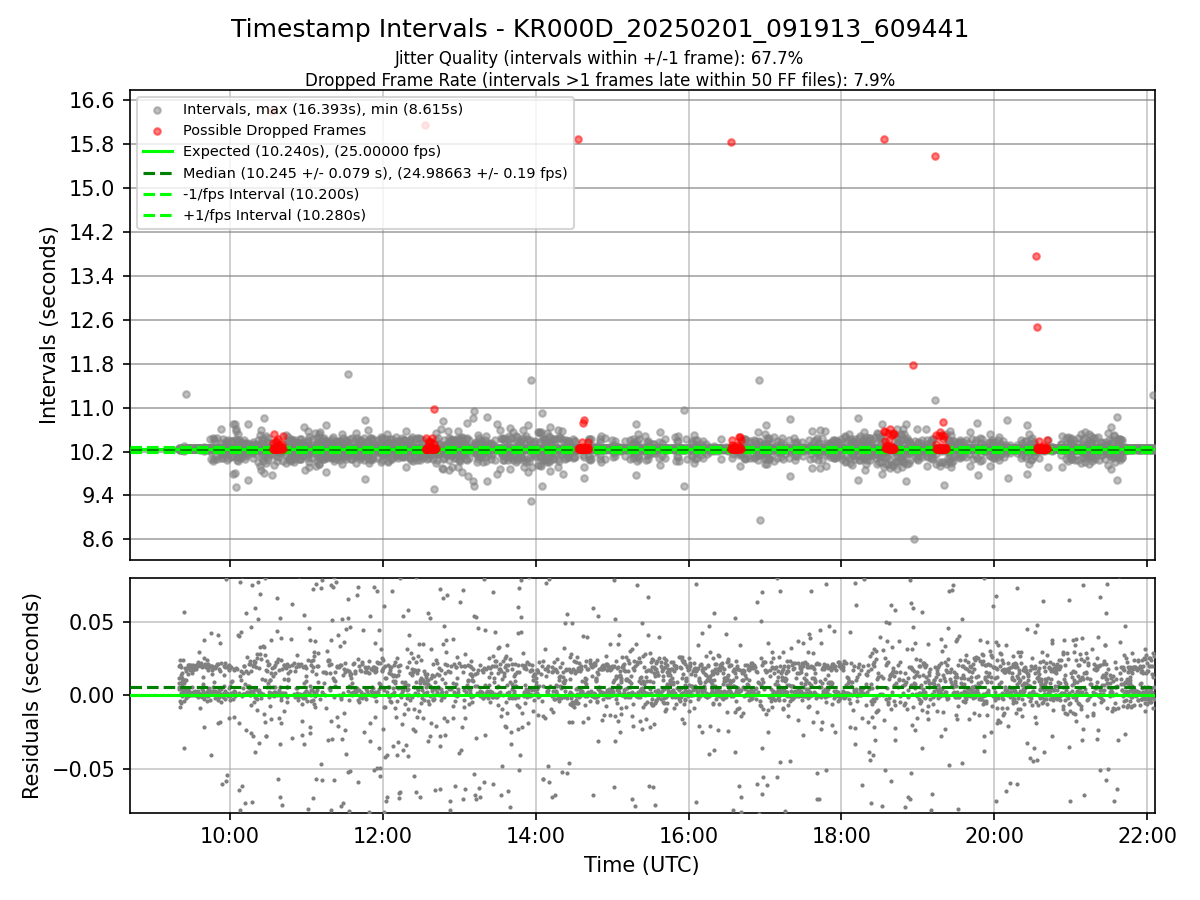Click legend entry +1/fps Interval (10.280s)

click(274, 215)
